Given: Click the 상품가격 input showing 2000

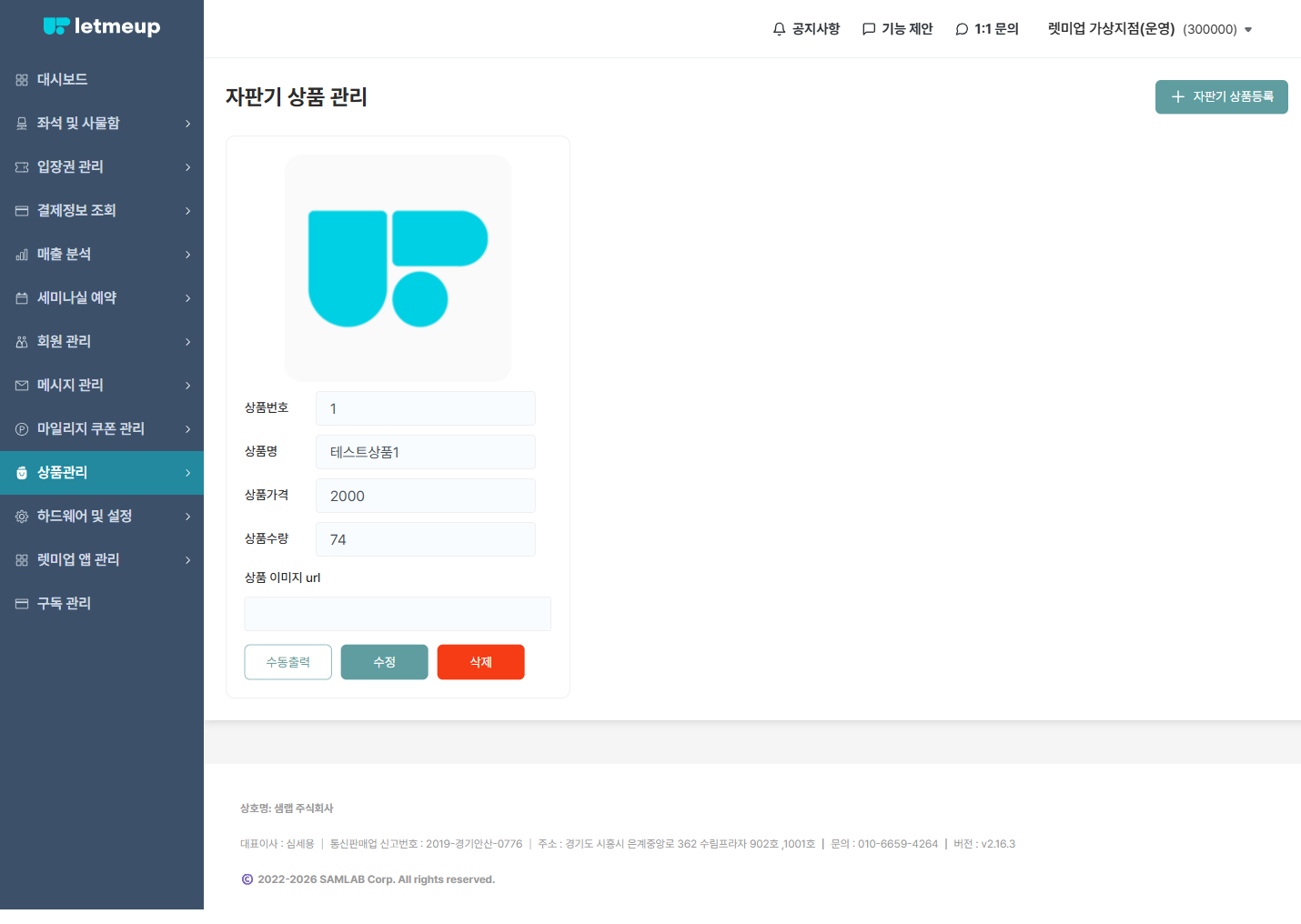Looking at the screenshot, I should (426, 496).
